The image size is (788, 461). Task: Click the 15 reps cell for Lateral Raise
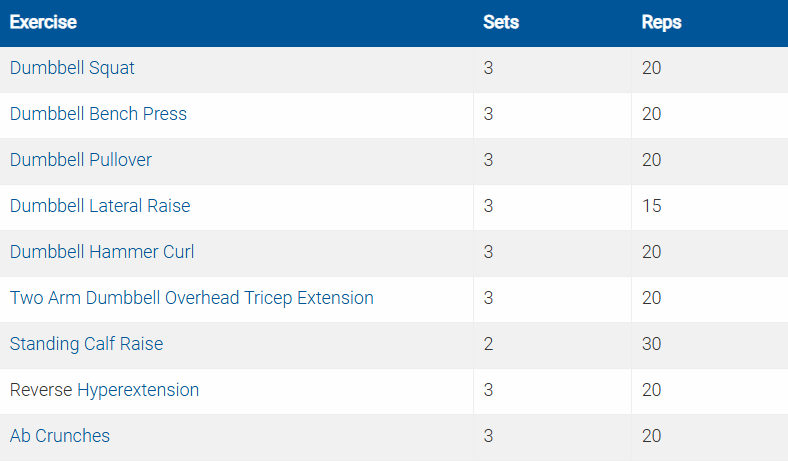(x=652, y=207)
